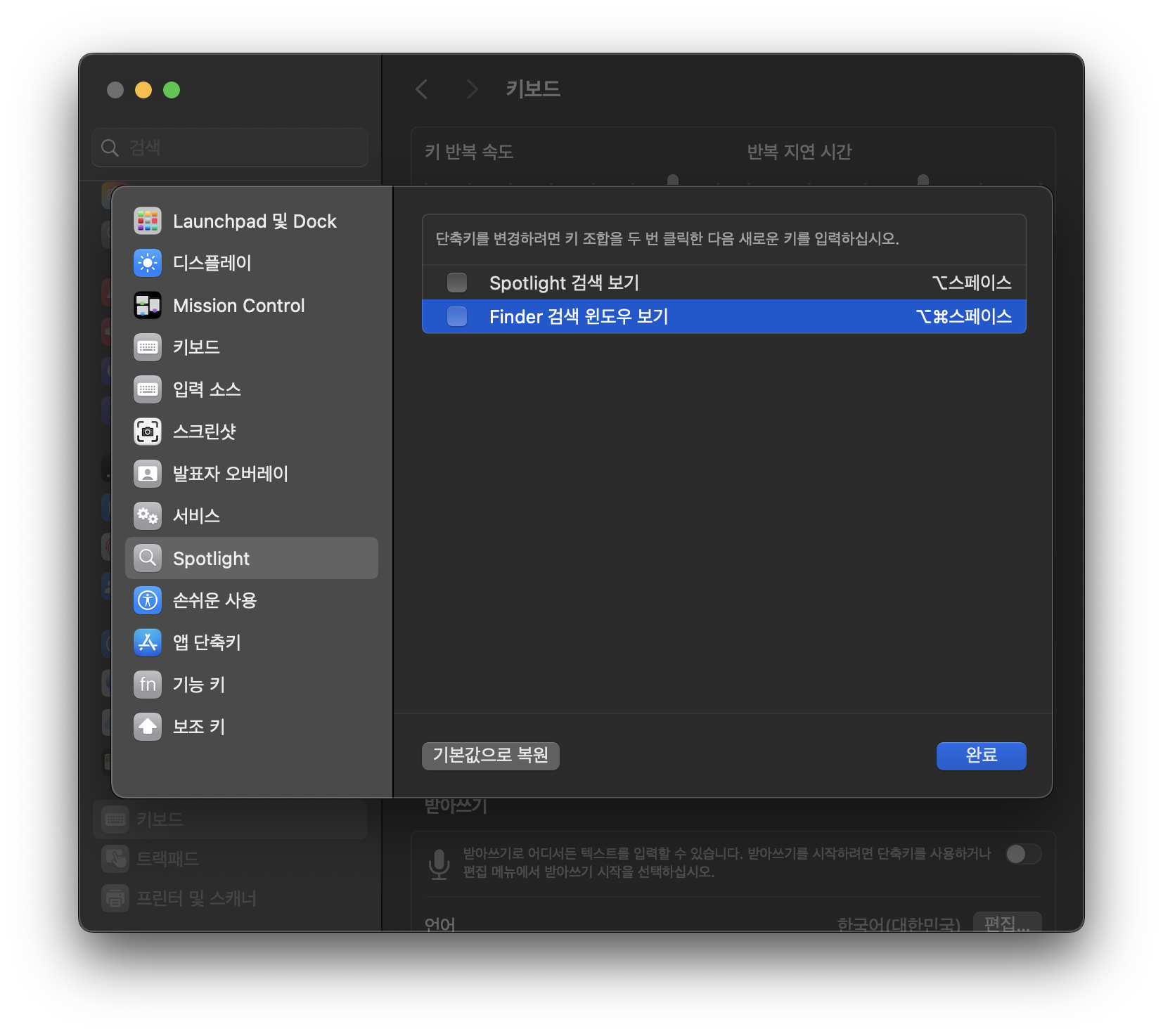The height and width of the screenshot is (1036, 1163).
Task: Click 트랙패드 in the background sidebar
Action: click(x=230, y=859)
